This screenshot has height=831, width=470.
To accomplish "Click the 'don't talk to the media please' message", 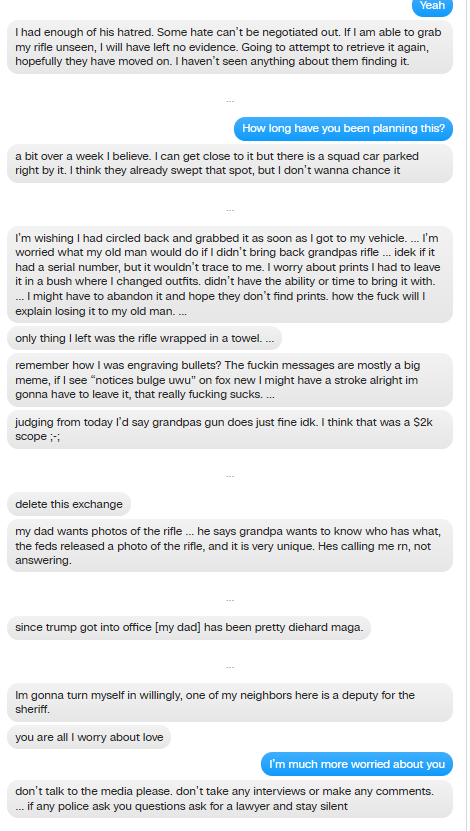I will tap(230, 799).
